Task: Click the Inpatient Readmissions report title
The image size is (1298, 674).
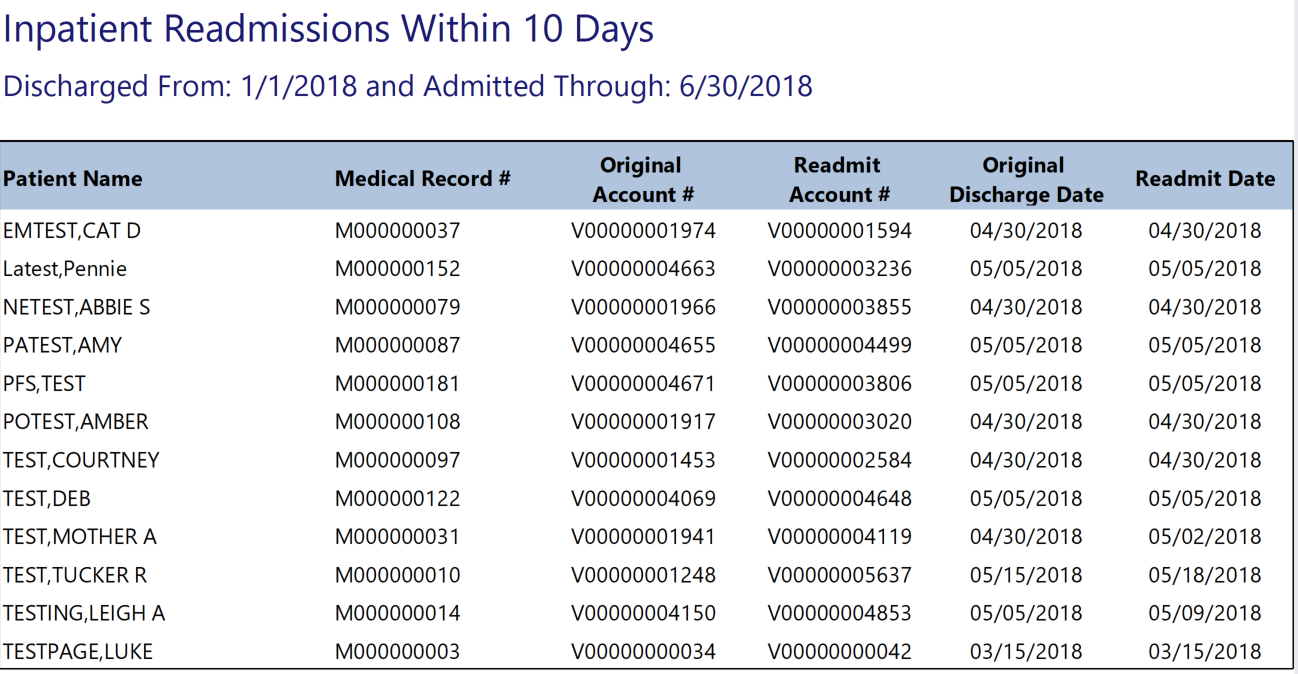Action: (329, 29)
